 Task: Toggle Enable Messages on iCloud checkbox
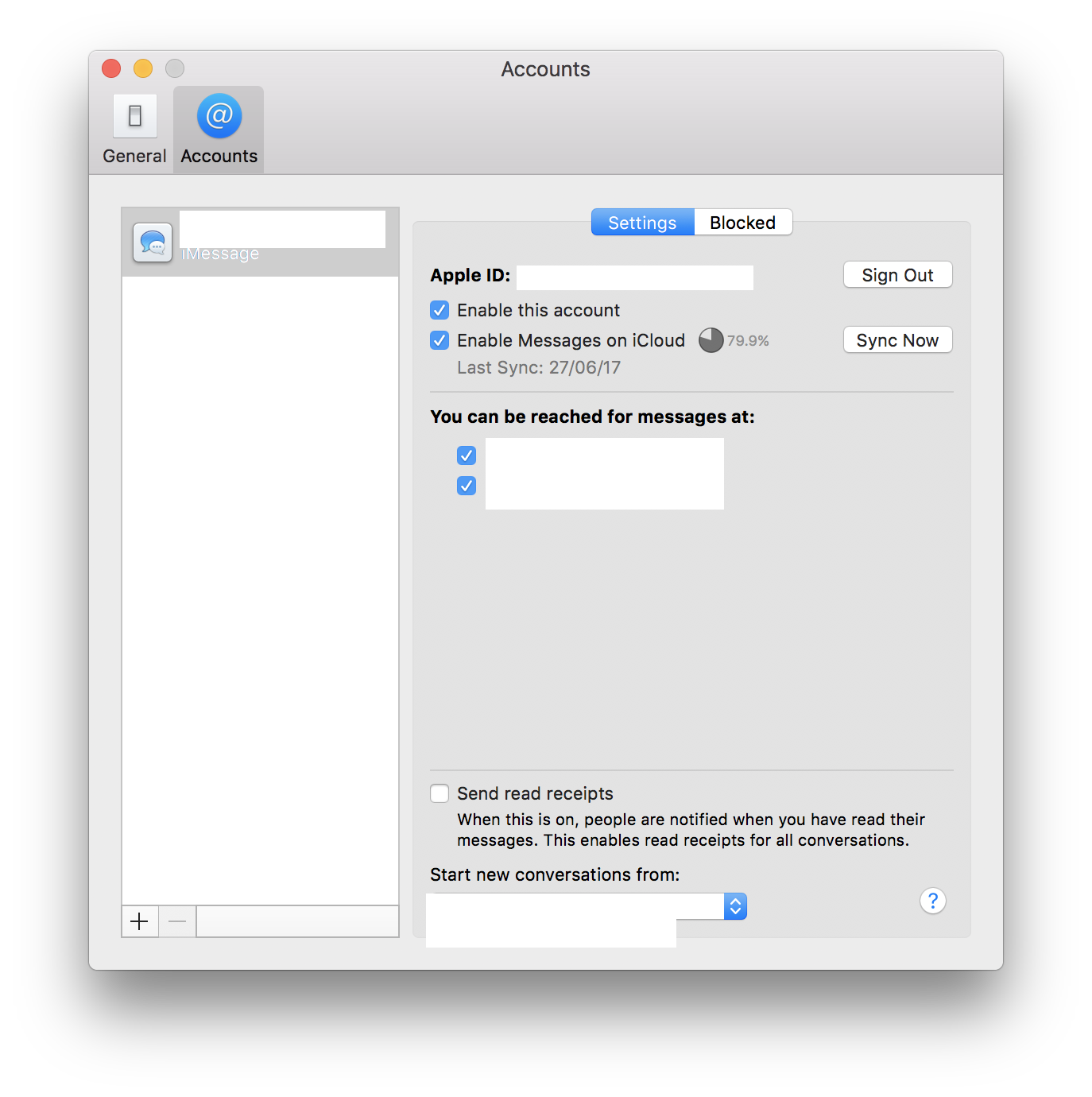point(440,340)
